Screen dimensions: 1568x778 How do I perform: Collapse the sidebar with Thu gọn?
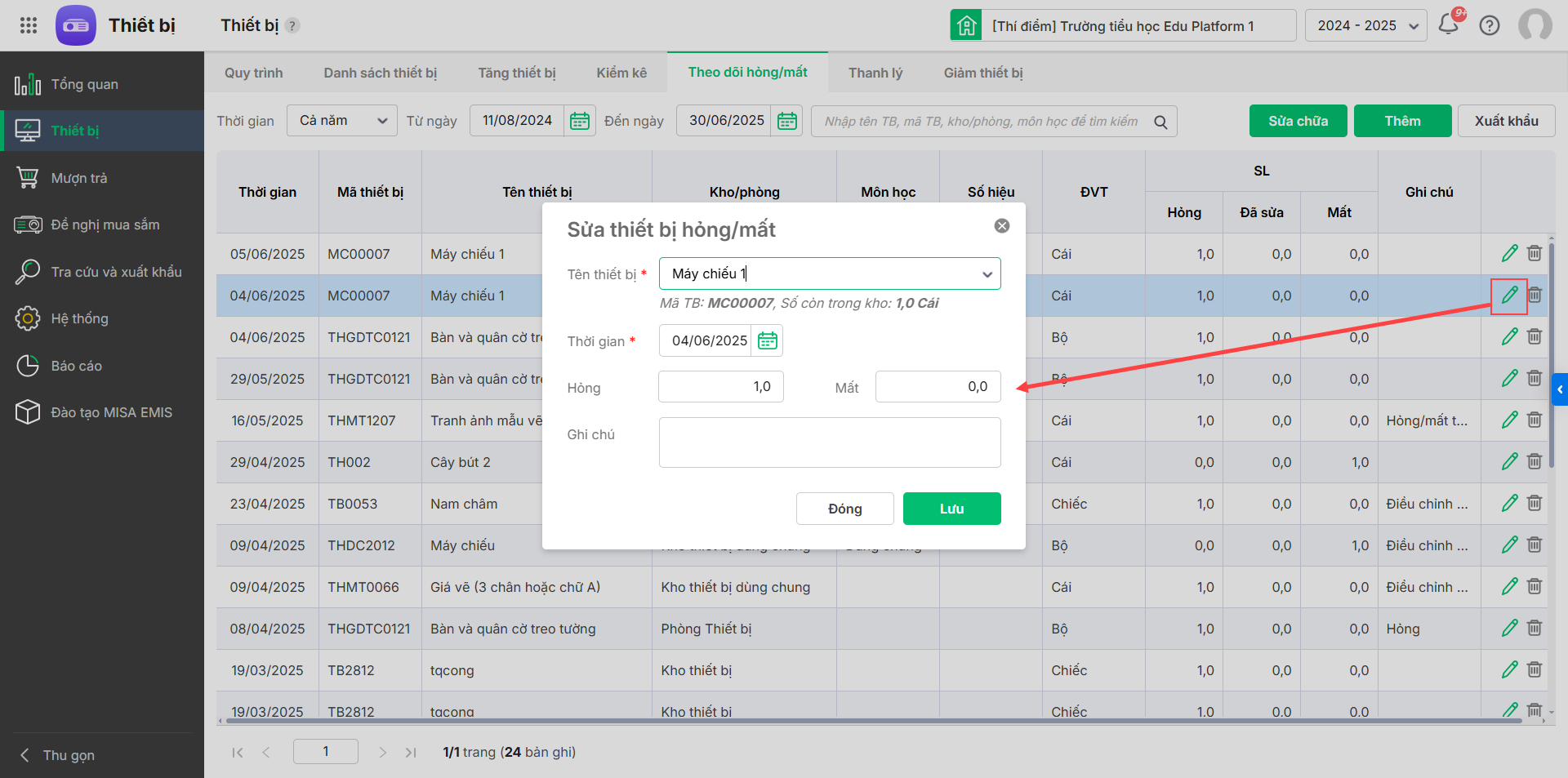click(69, 755)
